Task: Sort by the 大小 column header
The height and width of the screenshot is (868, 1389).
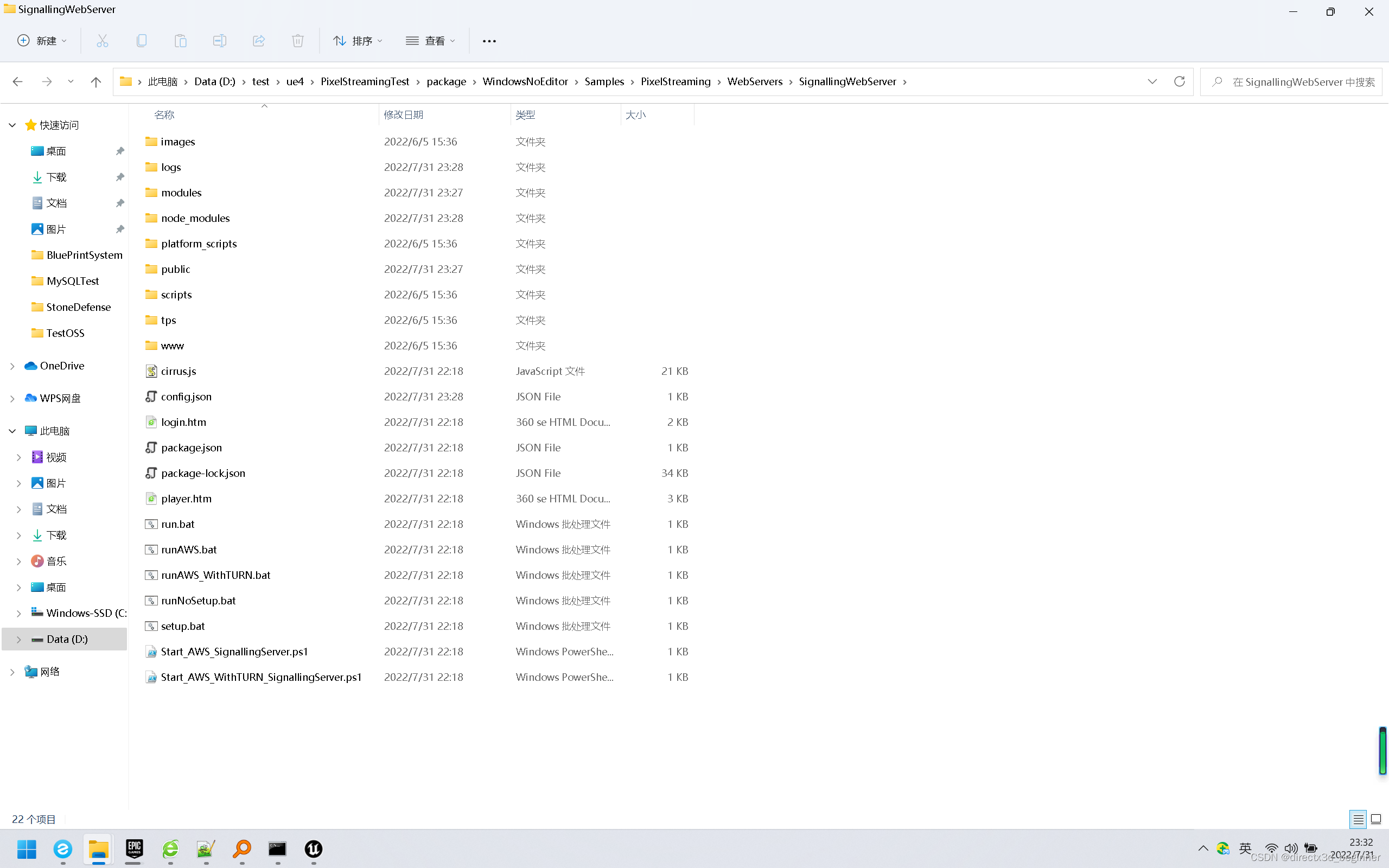Action: pyautogui.click(x=635, y=115)
